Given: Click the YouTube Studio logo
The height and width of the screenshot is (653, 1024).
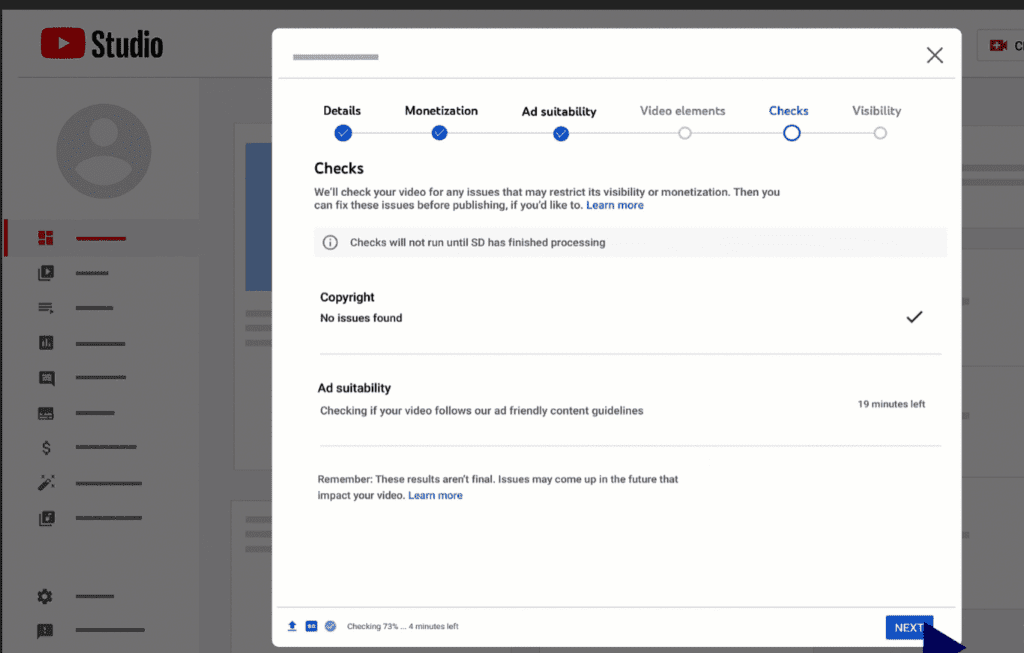Looking at the screenshot, I should pos(102,44).
